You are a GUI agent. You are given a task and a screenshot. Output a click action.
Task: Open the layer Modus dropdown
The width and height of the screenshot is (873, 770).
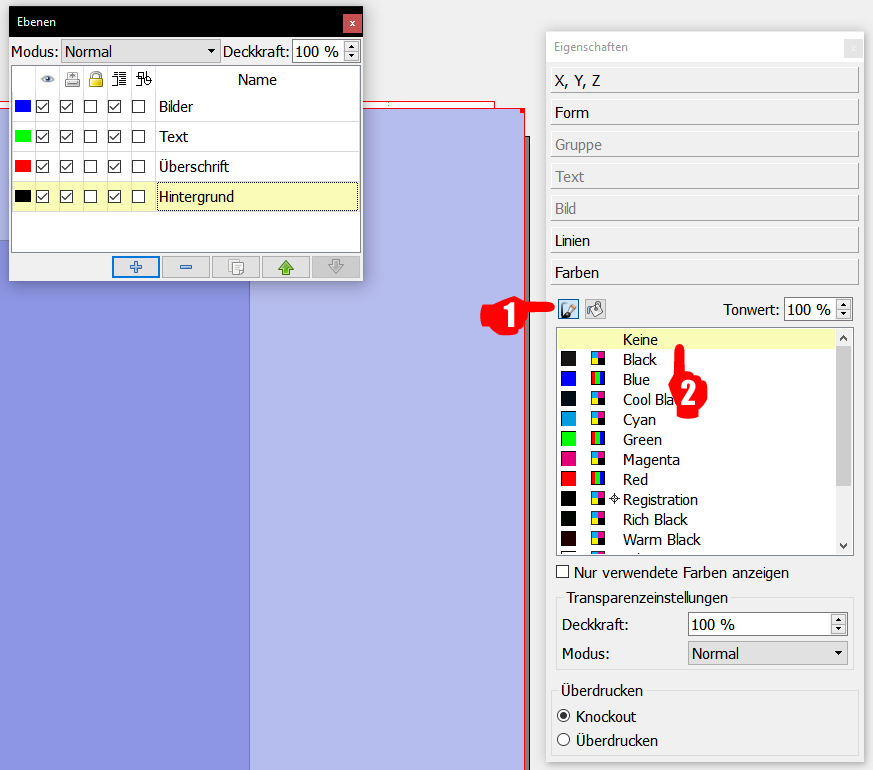pos(140,51)
